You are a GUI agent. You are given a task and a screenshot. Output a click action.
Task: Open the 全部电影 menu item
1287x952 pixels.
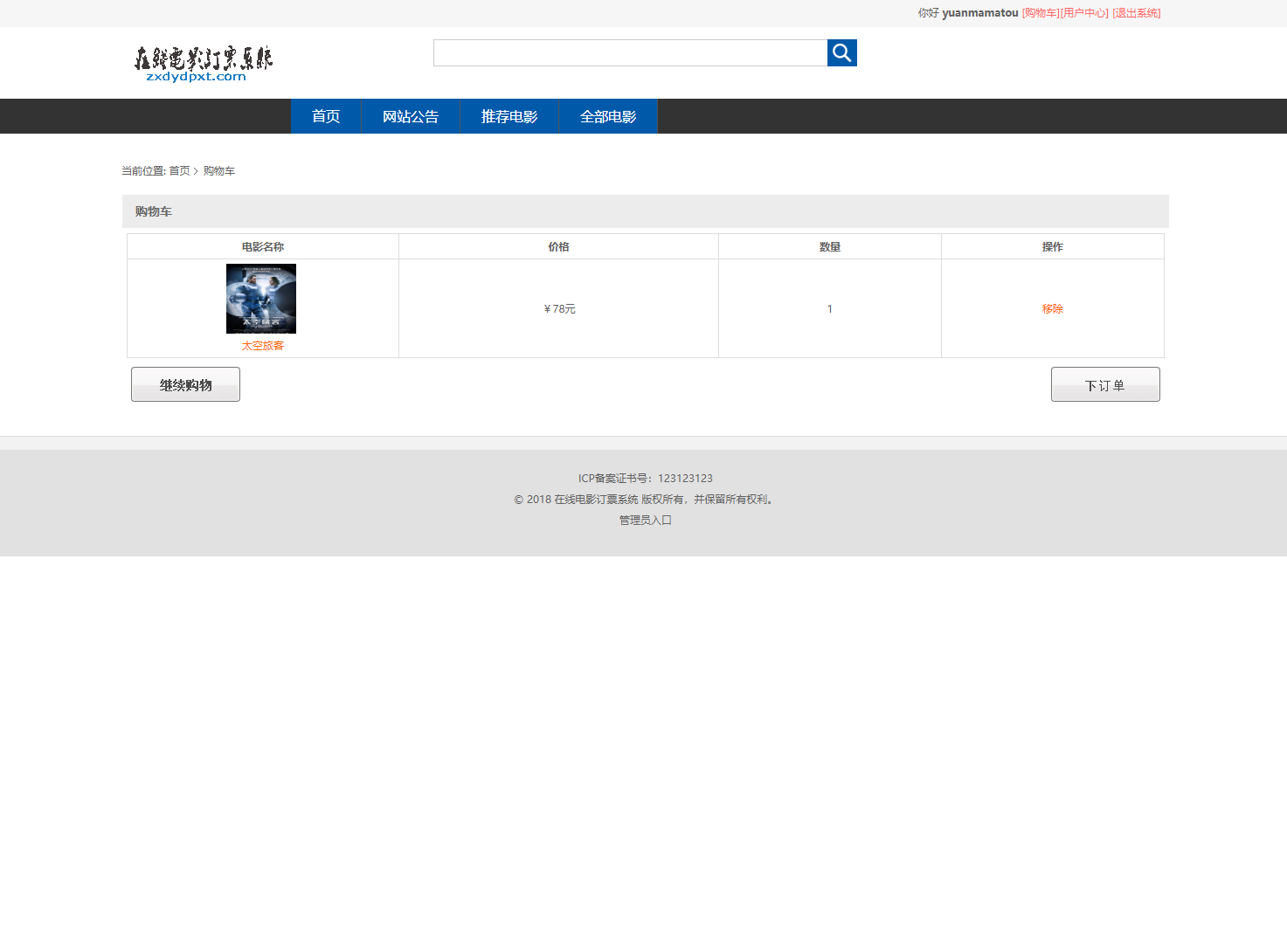(607, 115)
